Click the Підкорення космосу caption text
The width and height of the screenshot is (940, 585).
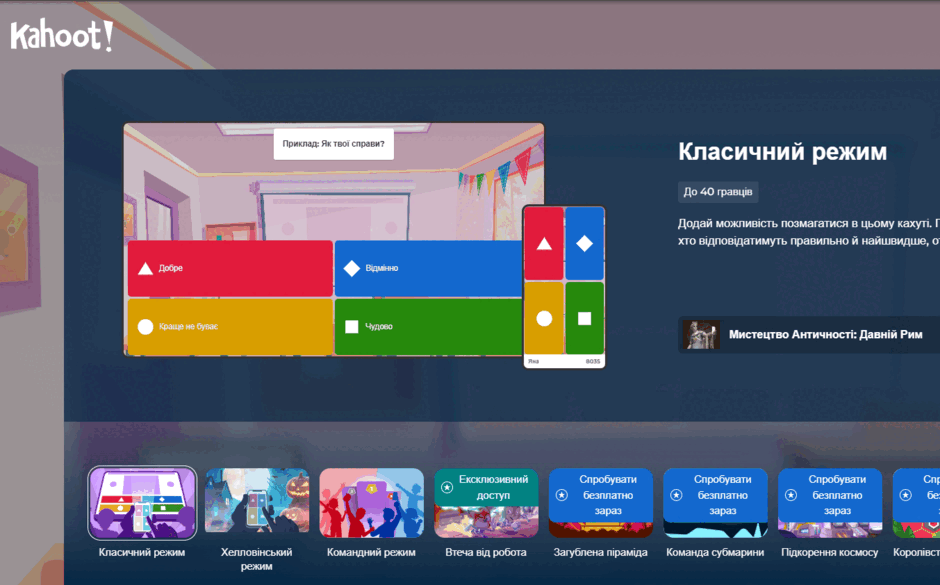tap(830, 552)
